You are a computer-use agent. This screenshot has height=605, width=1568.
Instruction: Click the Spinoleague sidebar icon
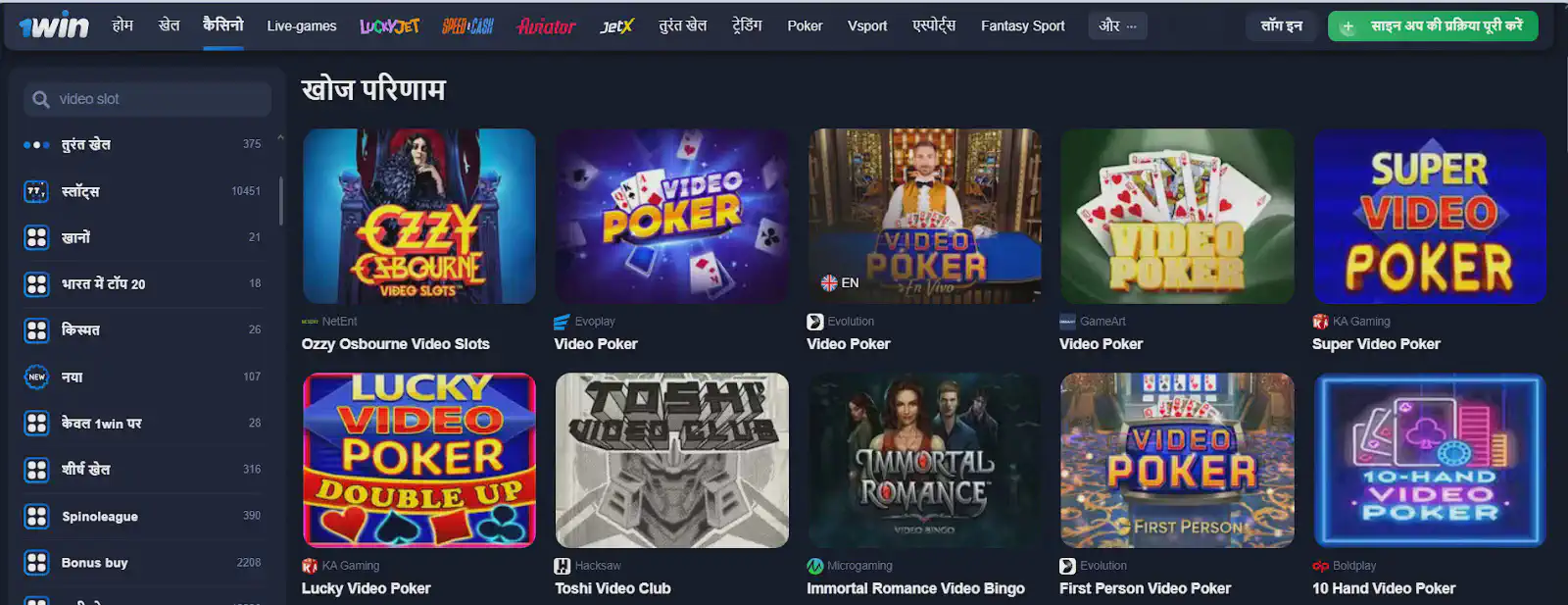pyautogui.click(x=36, y=516)
